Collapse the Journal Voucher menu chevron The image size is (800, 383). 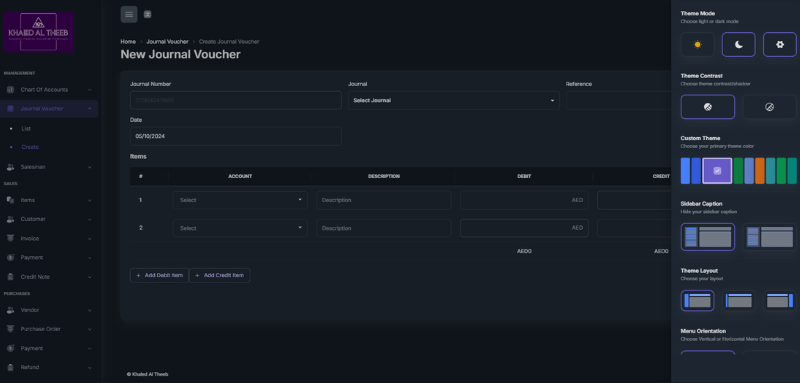click(x=90, y=109)
